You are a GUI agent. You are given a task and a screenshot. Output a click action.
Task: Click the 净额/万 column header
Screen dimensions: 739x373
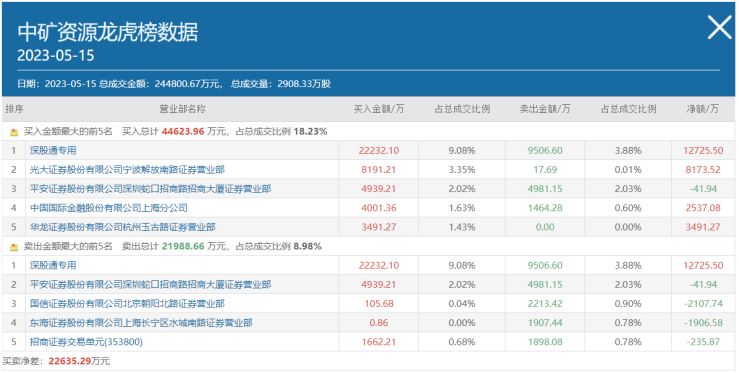pos(703,109)
